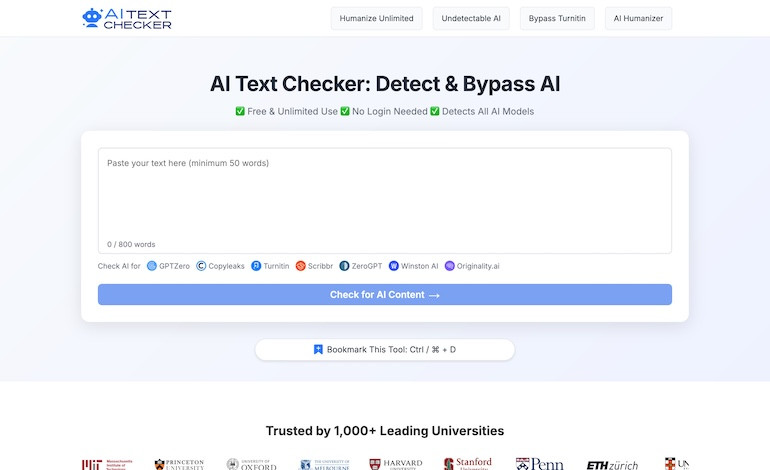Viewport: 770px width, 470px height.
Task: Click the University of Oxford logo
Action: (251, 464)
